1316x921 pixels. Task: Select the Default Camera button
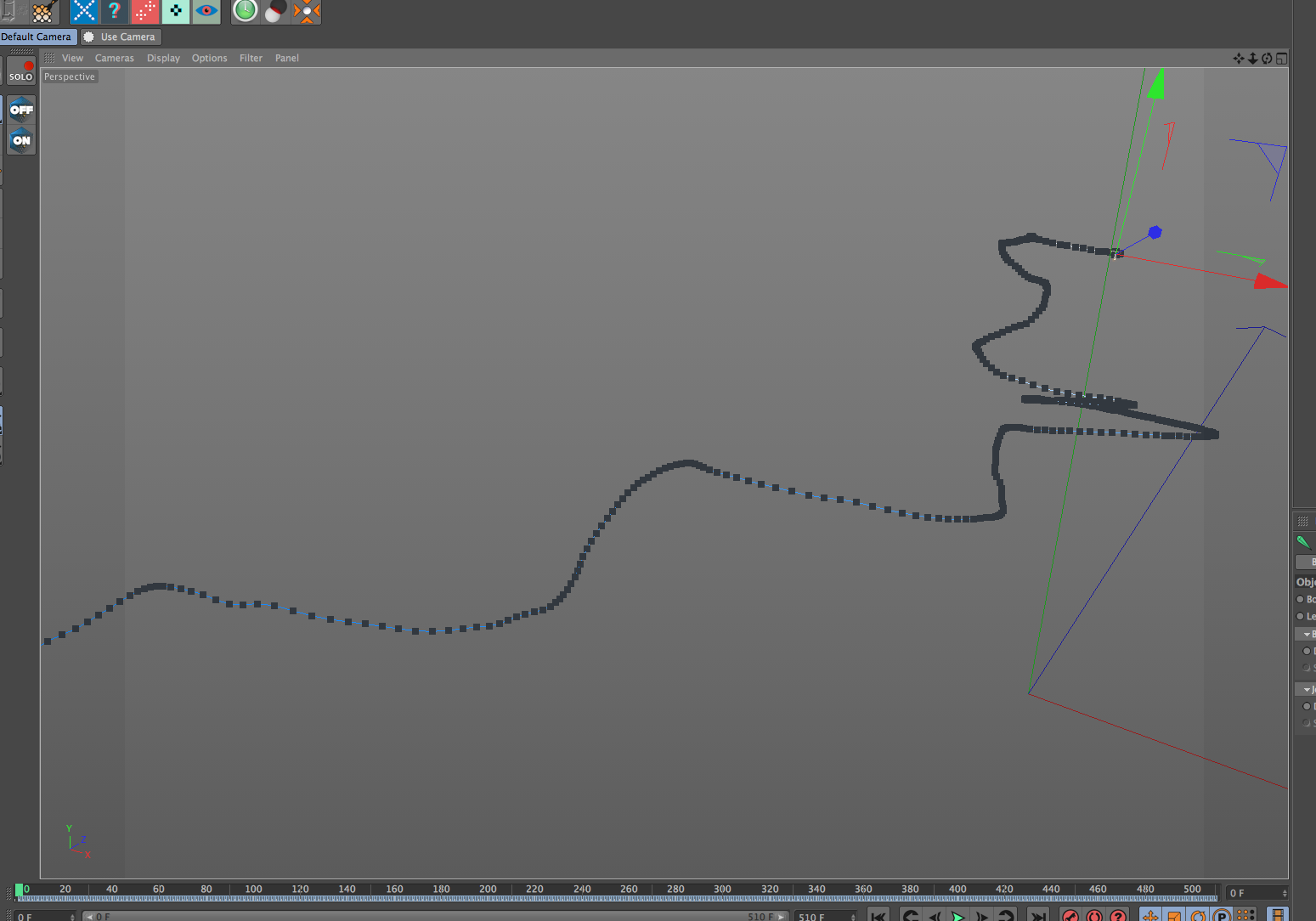tap(37, 37)
